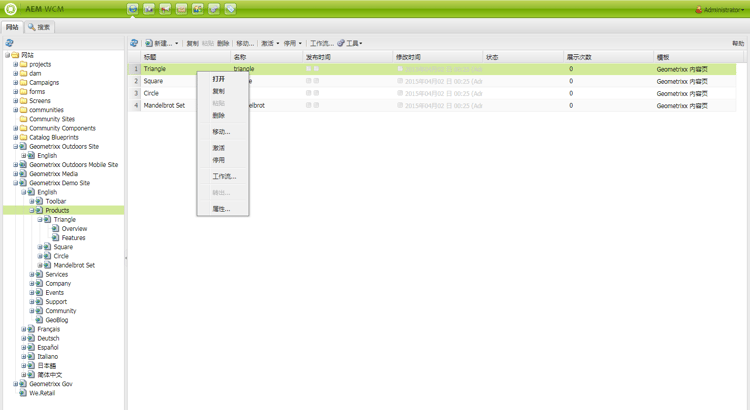
Task: Select Geometrixx Gov in the tree
Action: point(51,384)
